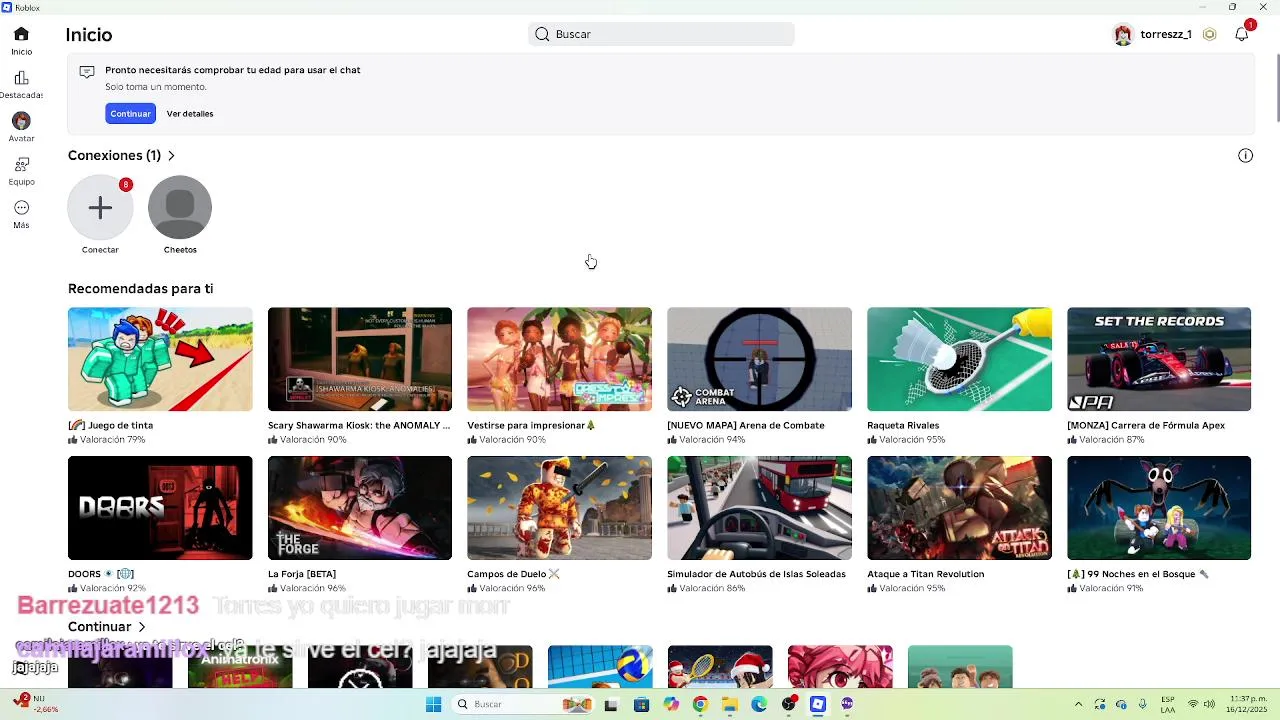Open the DOORS game thumbnail
The image size is (1280, 720).
(x=160, y=508)
